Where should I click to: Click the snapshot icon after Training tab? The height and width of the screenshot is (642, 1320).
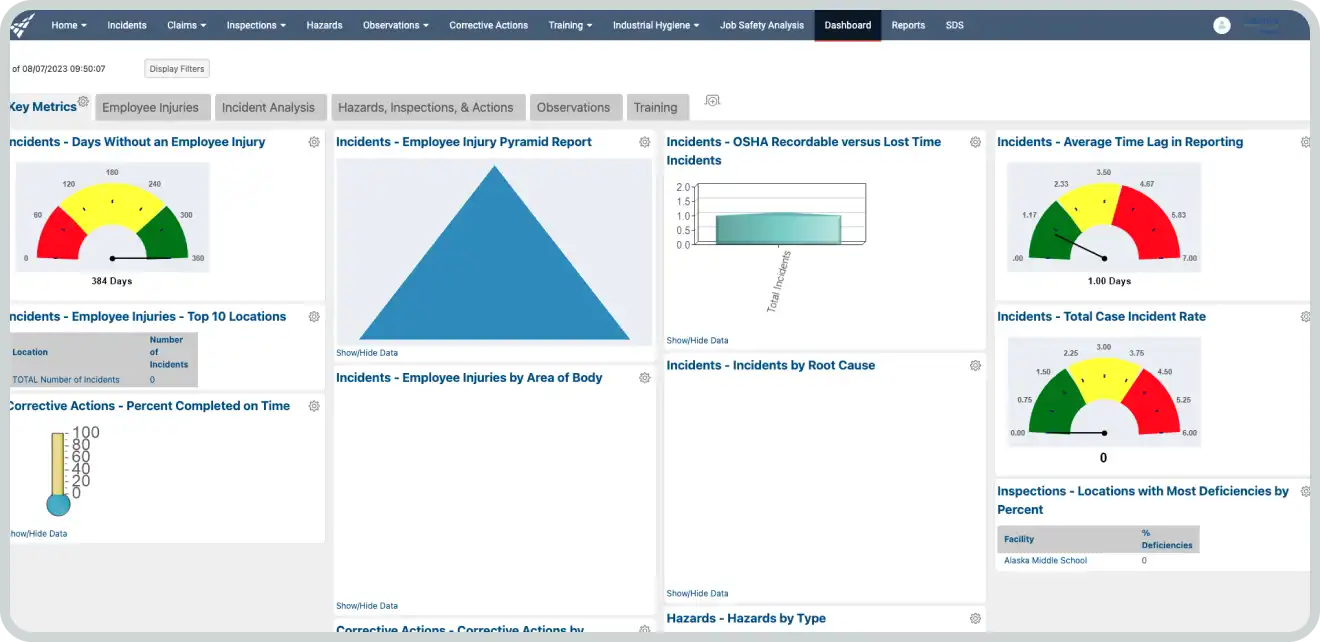coord(712,101)
